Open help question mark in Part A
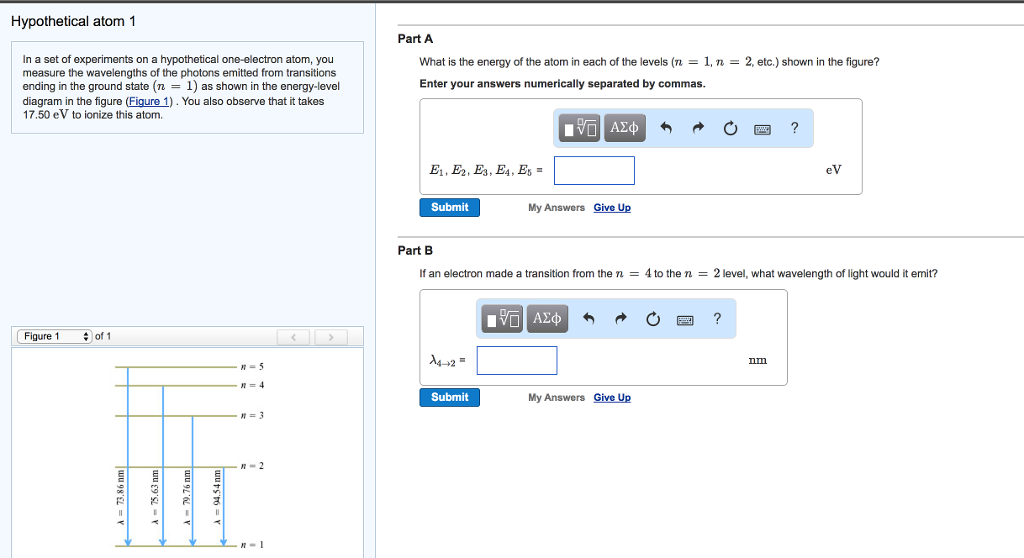Viewport: 1024px width, 558px height. click(x=794, y=128)
